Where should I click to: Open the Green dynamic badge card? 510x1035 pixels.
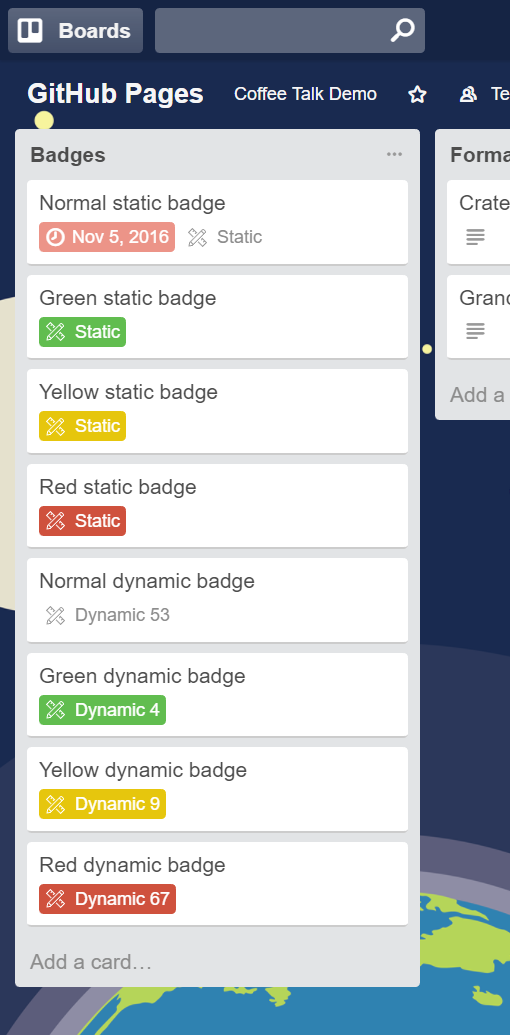pos(217,694)
